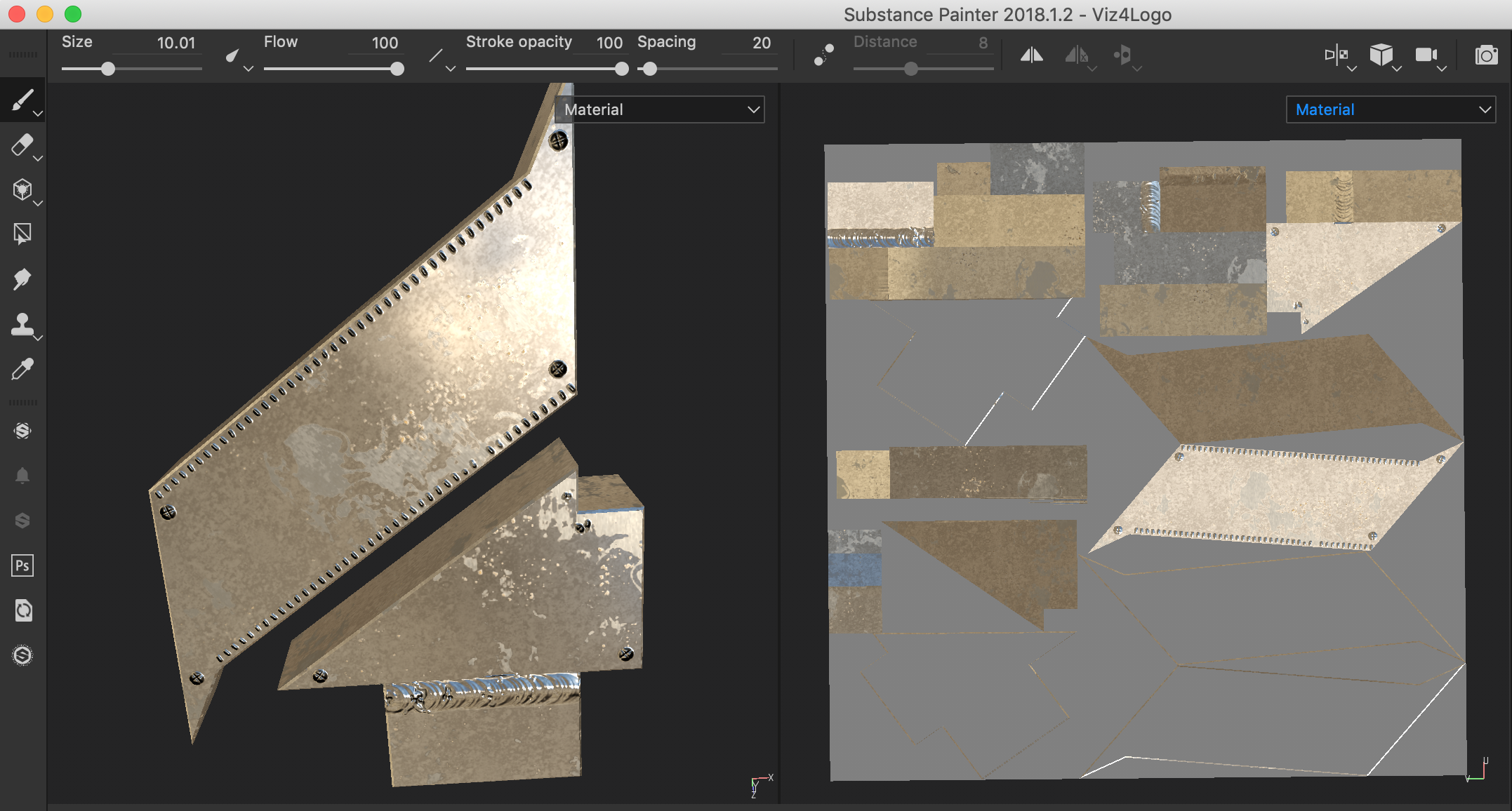Click the Size slider handle
Screen dimensions: 1512x811
point(107,69)
